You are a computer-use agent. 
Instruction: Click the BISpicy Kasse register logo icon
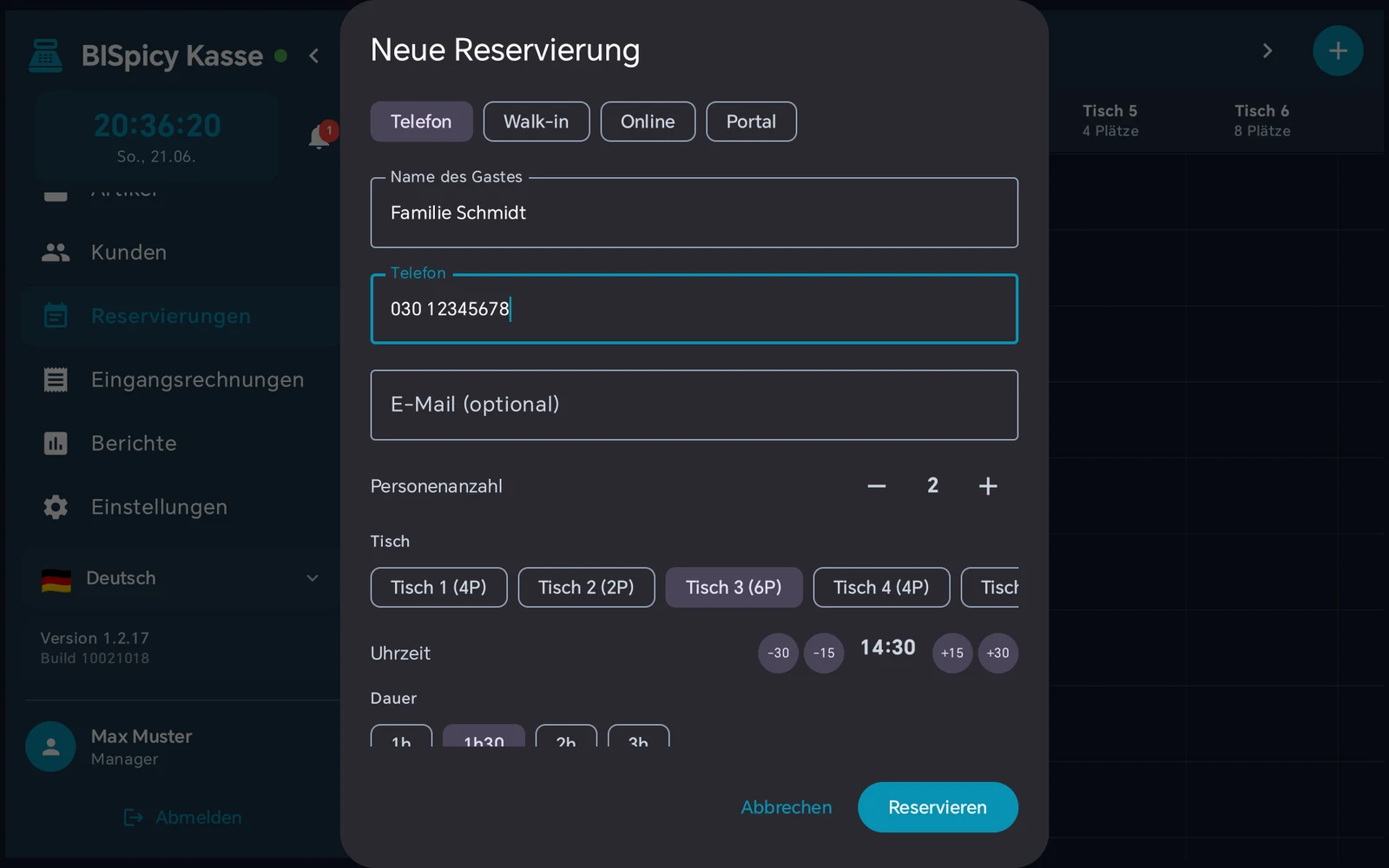pyautogui.click(x=45, y=56)
